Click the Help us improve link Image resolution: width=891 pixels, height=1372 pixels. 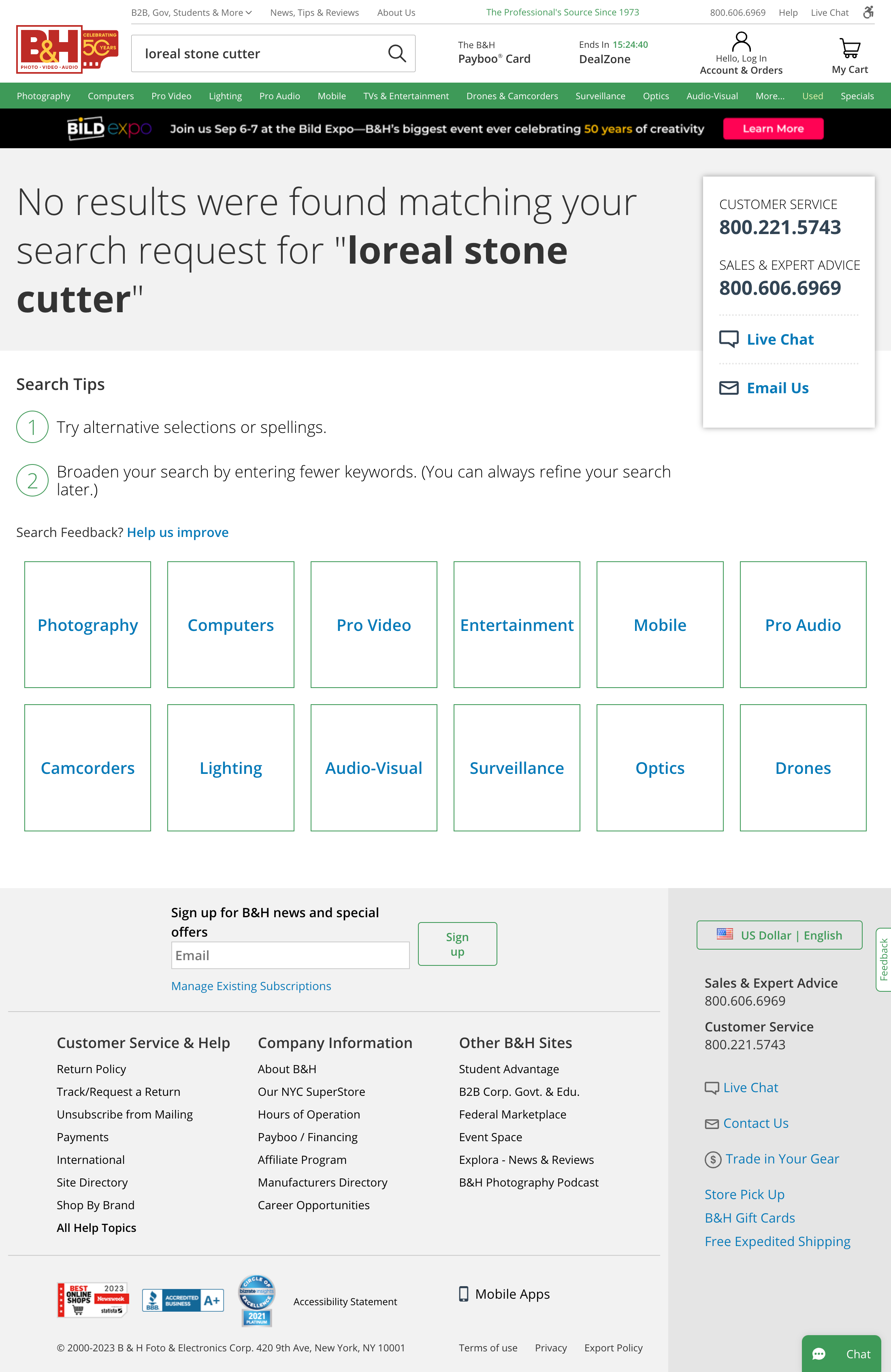[x=178, y=532]
